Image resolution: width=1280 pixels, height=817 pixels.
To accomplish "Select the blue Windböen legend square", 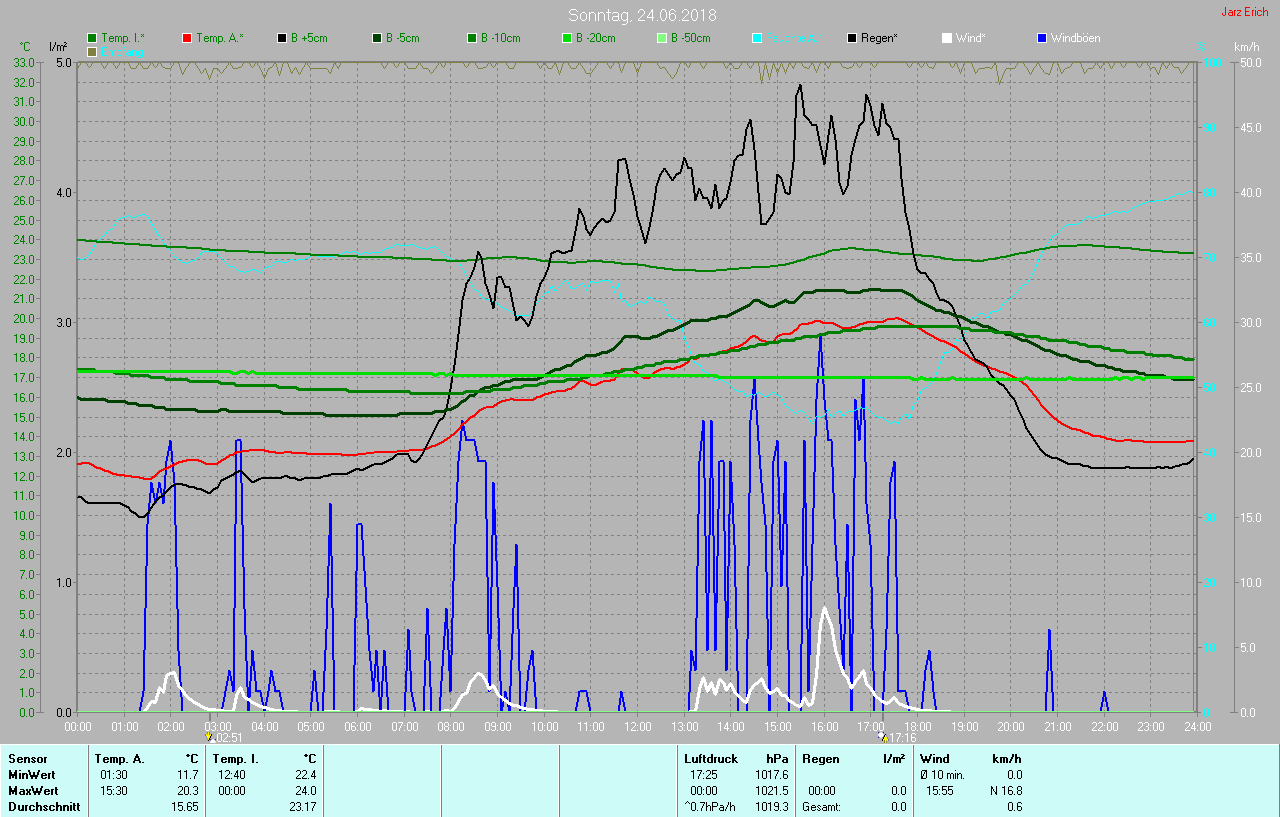I will pos(1042,38).
